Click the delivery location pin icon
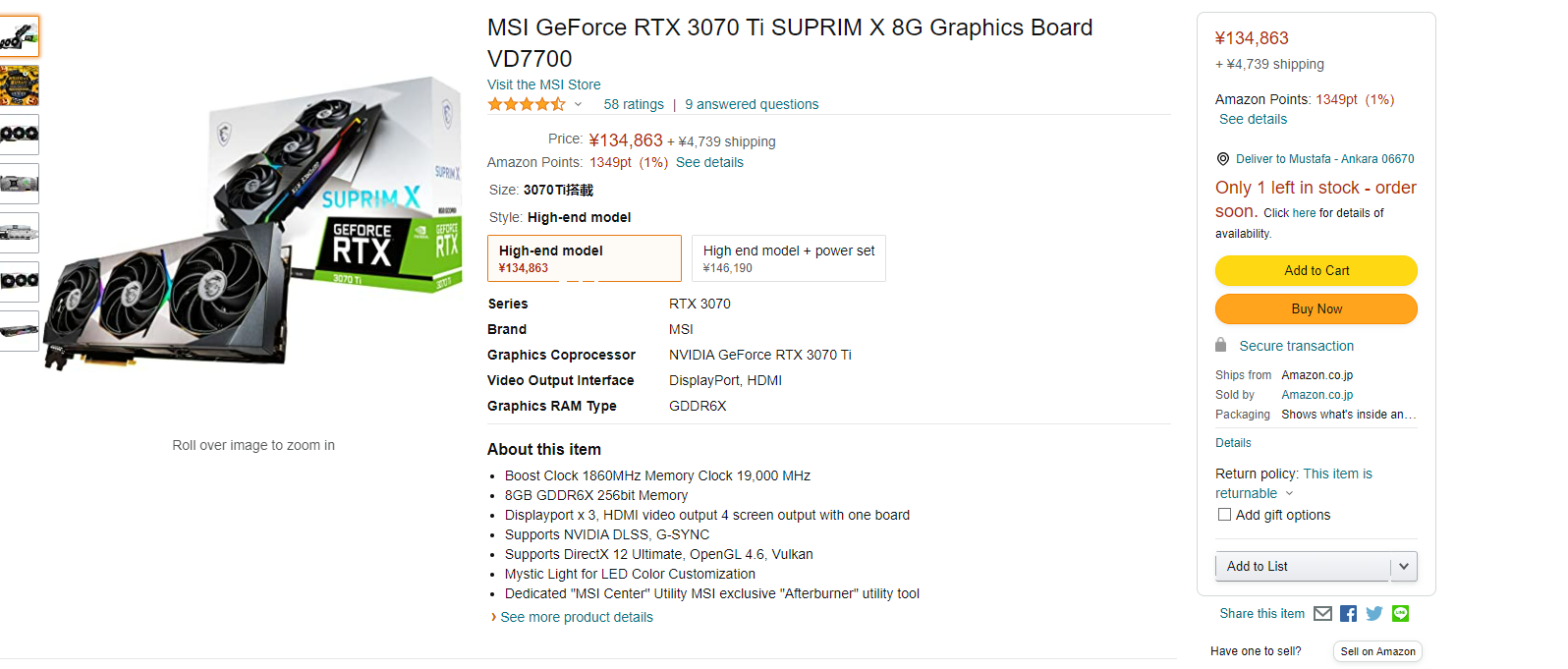 pos(1223,159)
